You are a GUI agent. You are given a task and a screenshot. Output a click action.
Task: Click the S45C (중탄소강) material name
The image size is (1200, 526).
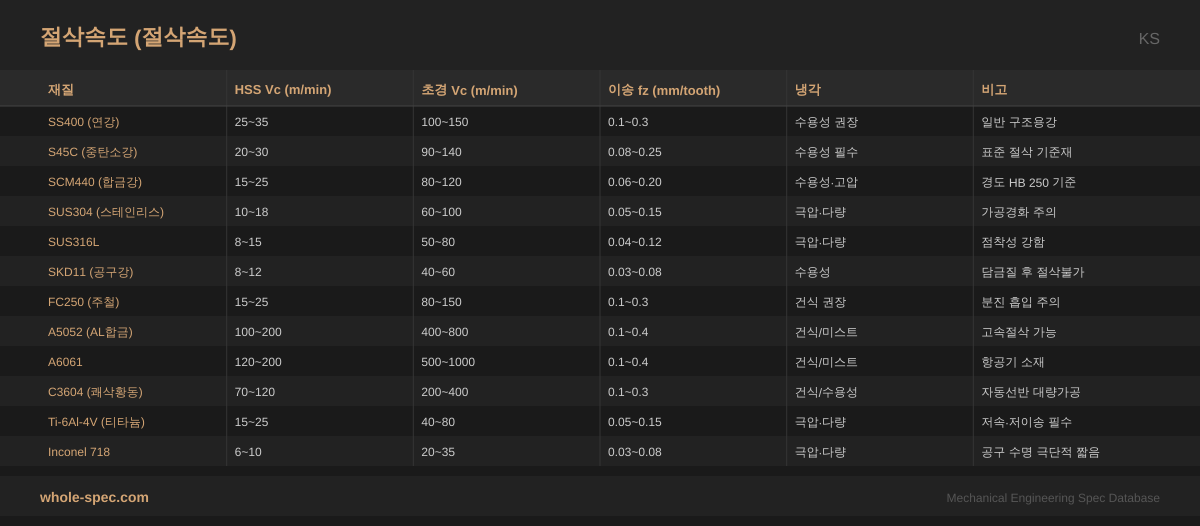pyautogui.click(x=92, y=152)
